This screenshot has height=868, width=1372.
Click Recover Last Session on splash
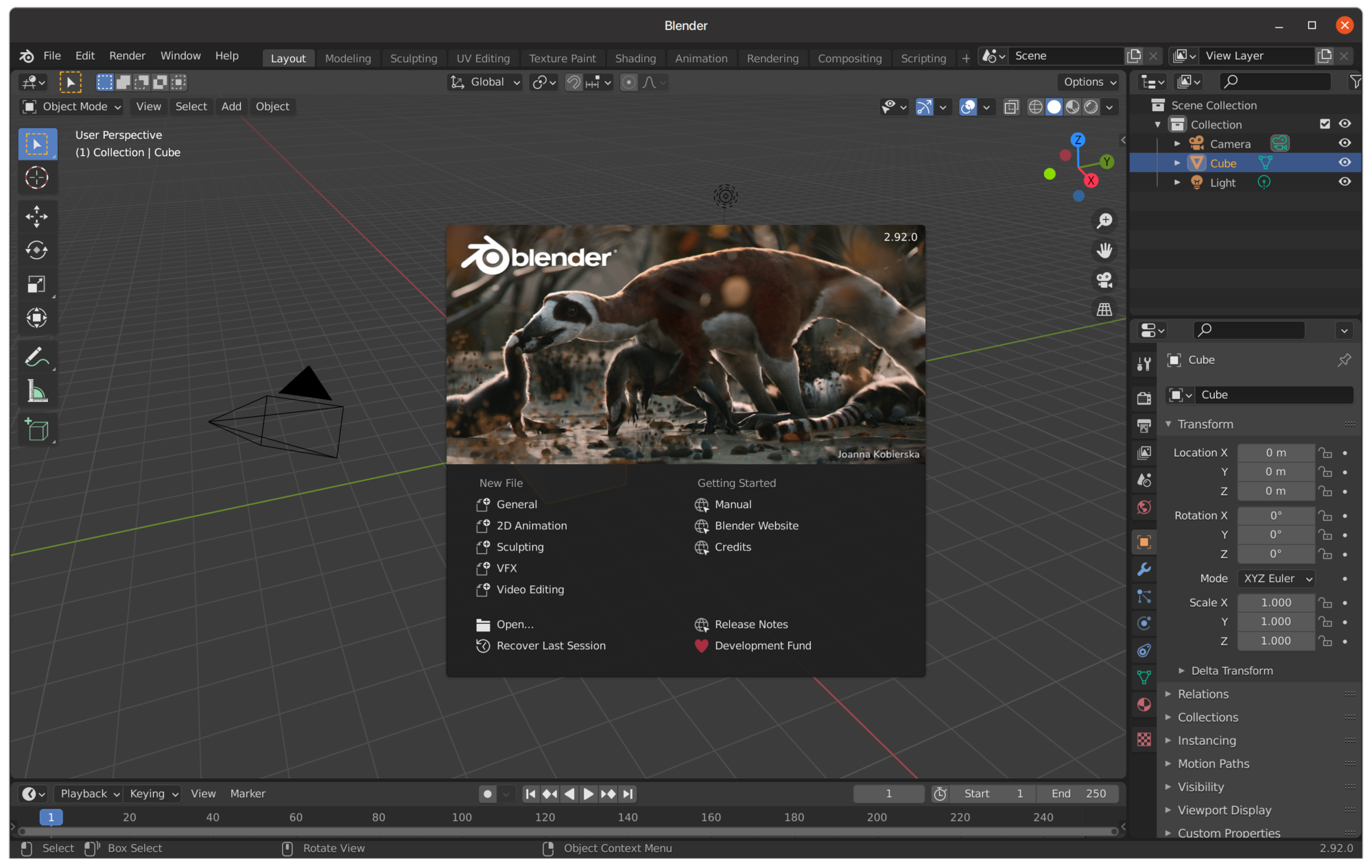[x=550, y=645]
